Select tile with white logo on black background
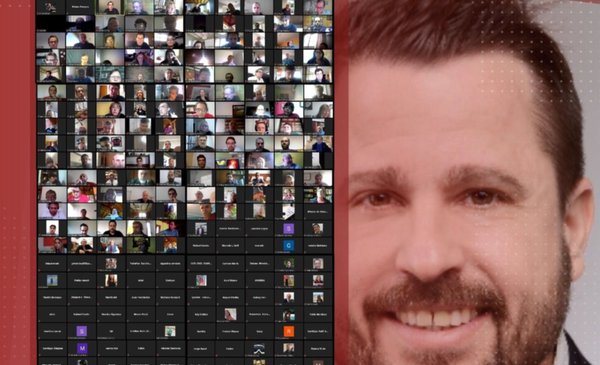Image resolution: width=600 pixels, height=365 pixels. click(x=52, y=7)
